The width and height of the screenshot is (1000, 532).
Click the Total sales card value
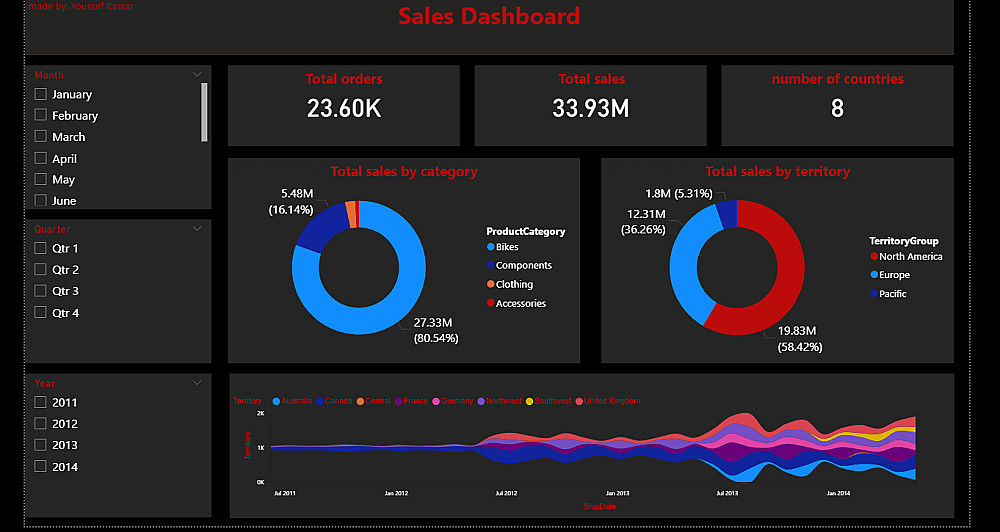click(591, 108)
